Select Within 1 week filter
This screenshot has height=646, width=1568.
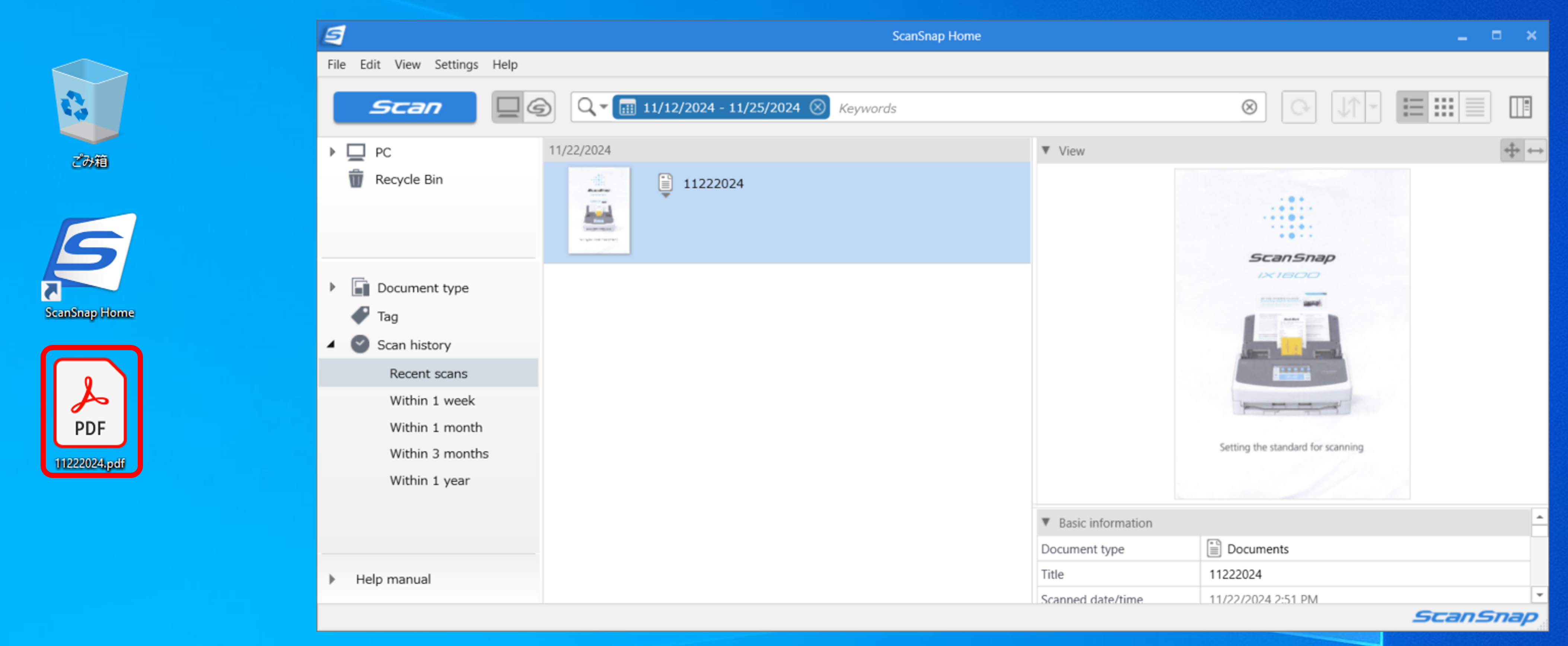point(432,400)
